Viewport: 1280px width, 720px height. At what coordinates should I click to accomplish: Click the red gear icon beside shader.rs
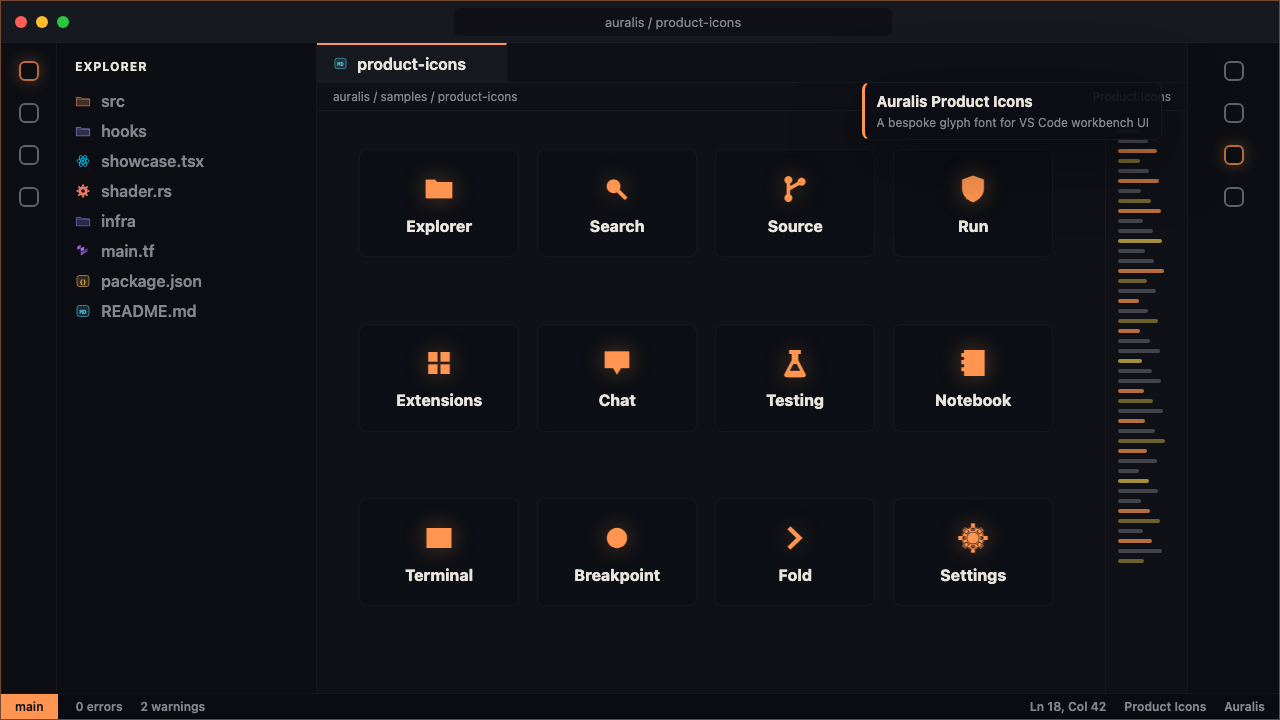(83, 191)
